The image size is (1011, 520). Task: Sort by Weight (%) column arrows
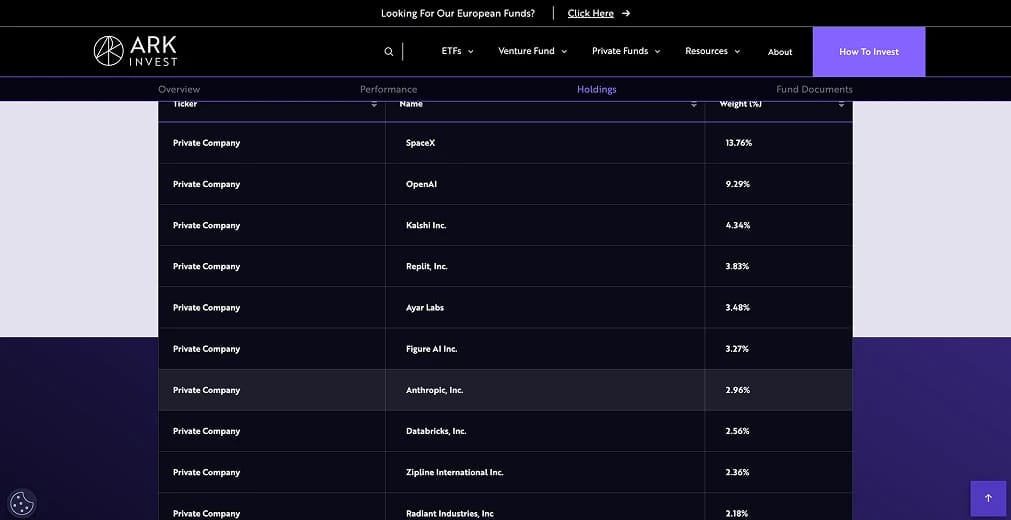(841, 105)
